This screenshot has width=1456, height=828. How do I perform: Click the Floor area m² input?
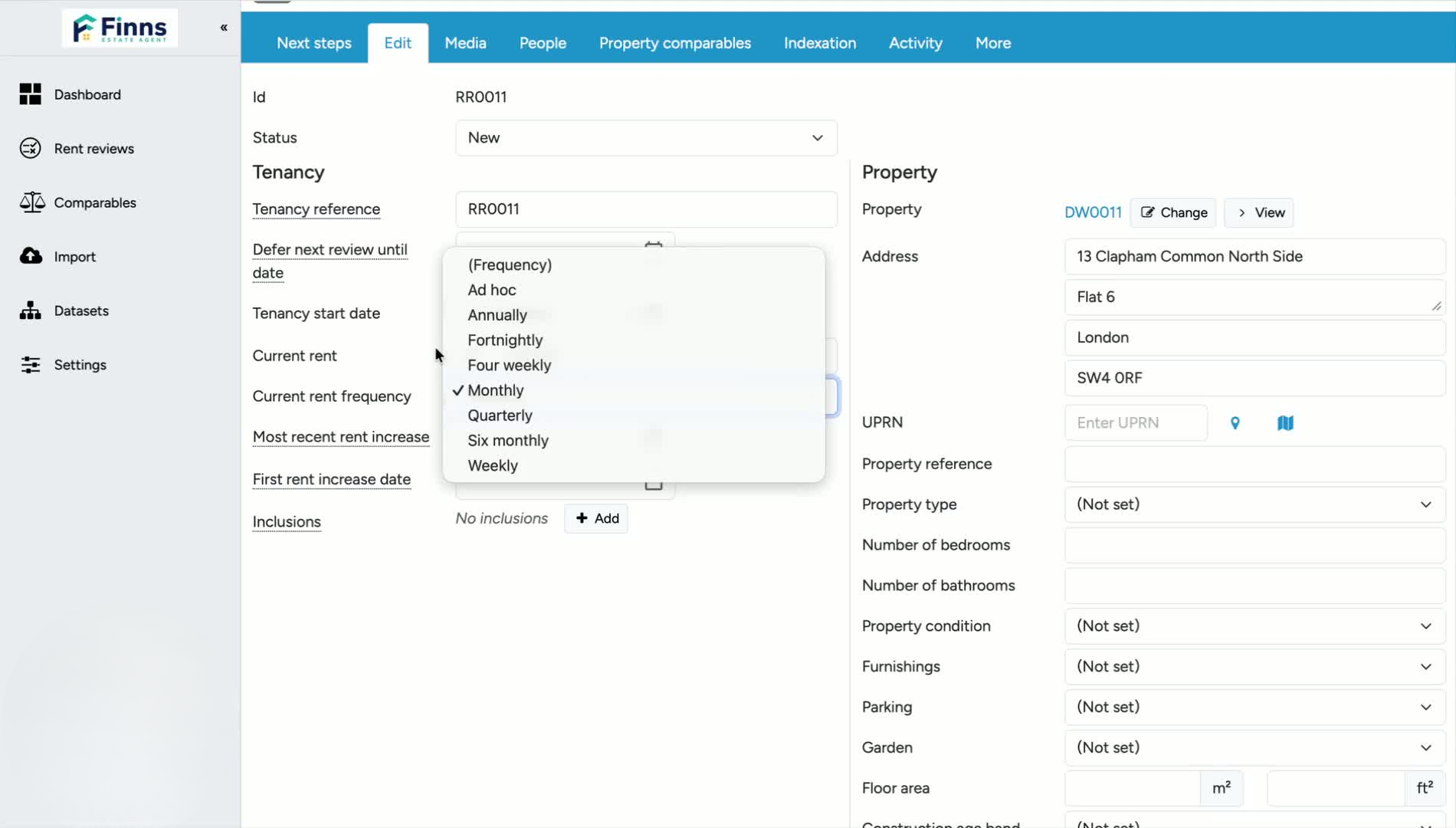point(1133,788)
